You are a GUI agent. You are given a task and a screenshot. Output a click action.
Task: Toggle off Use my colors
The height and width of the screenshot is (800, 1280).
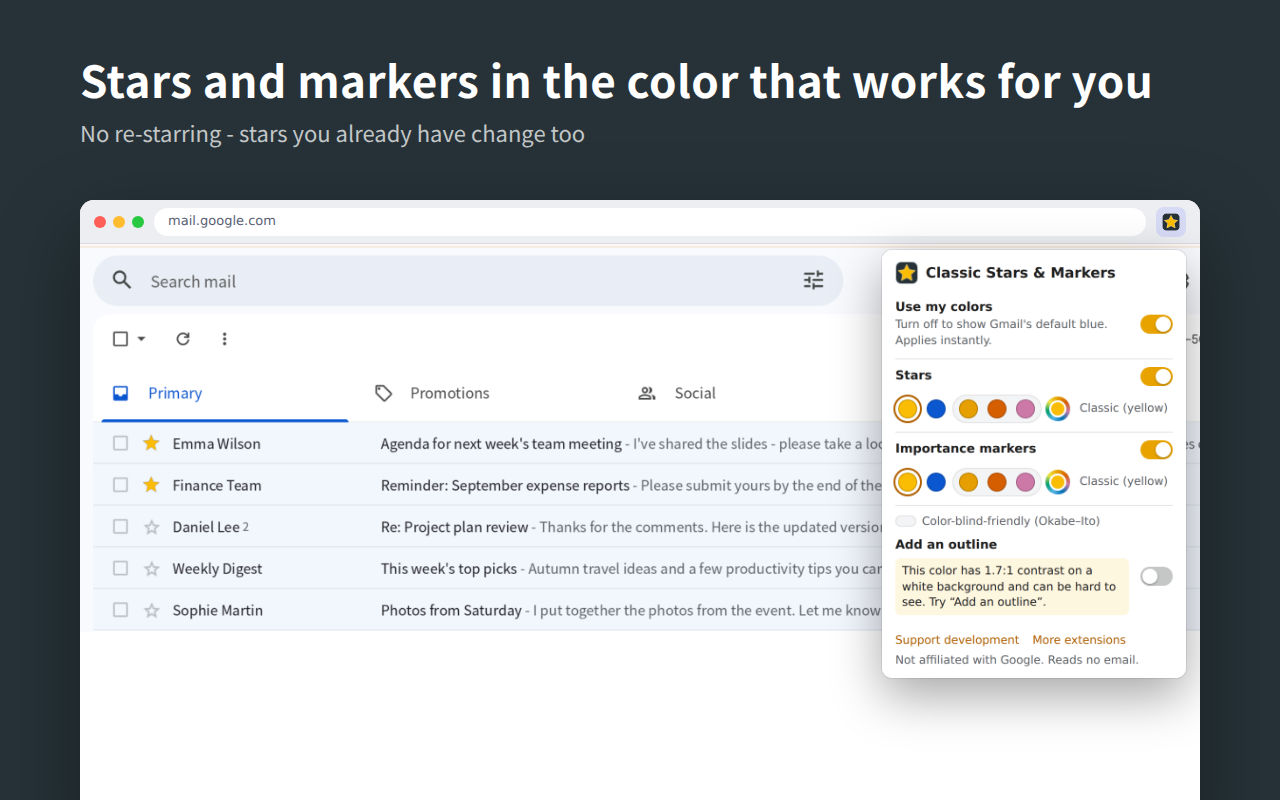point(1156,324)
